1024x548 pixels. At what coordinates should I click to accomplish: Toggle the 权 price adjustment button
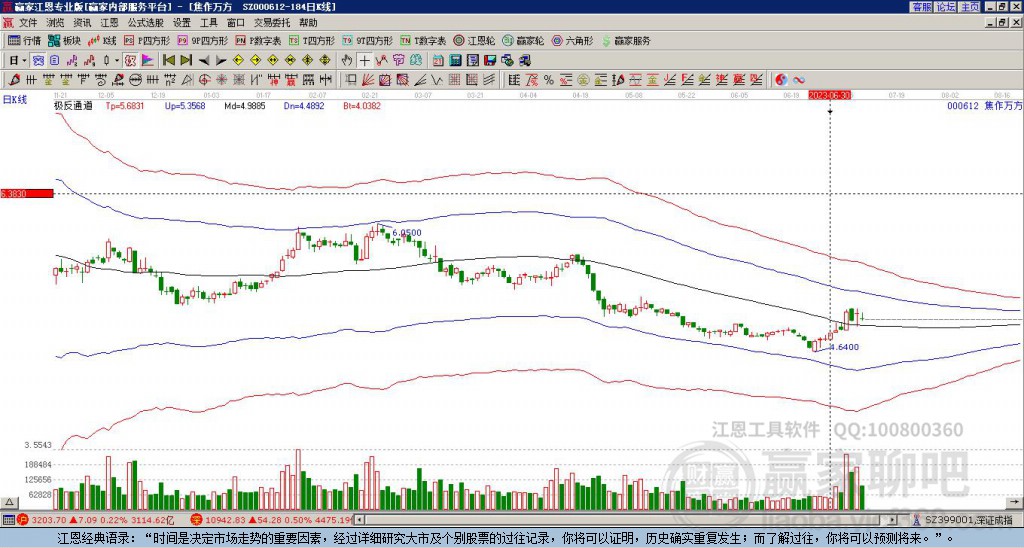point(130,61)
